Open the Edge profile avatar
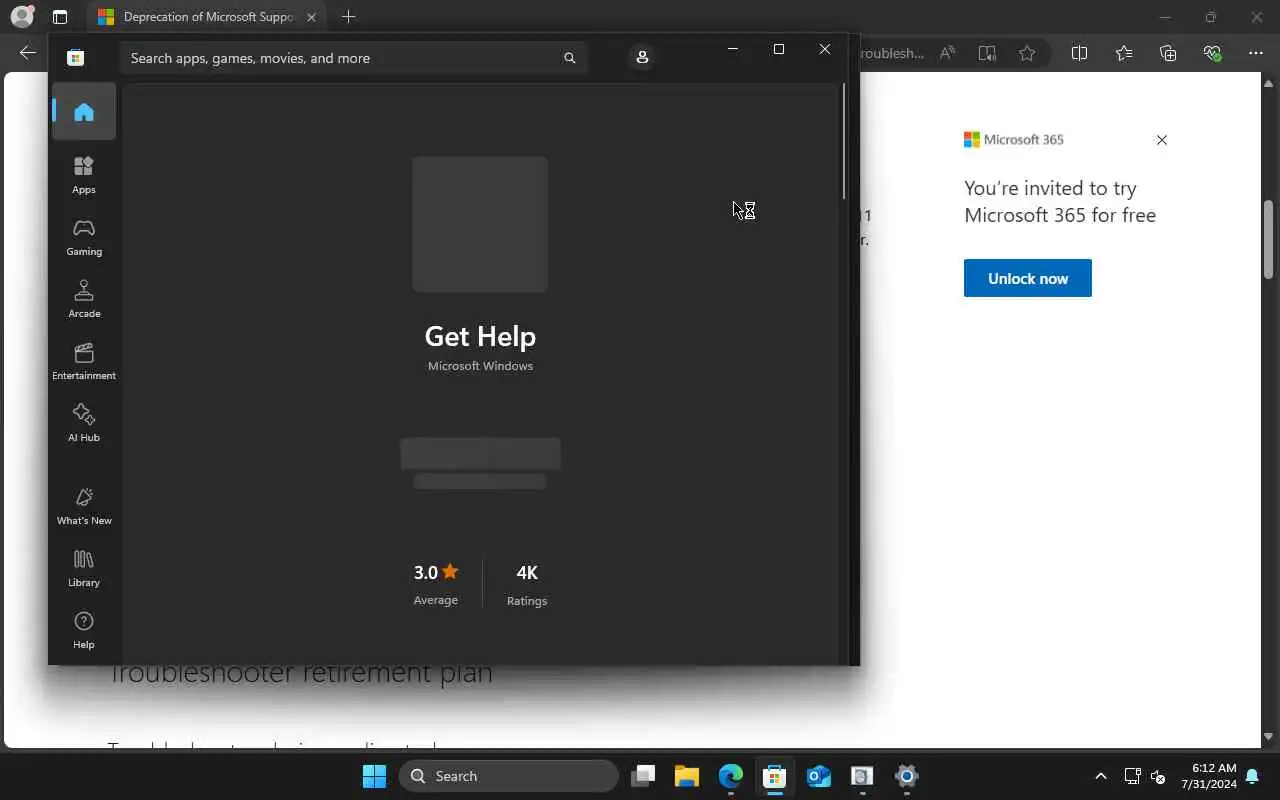The image size is (1280, 800). pos(21,17)
